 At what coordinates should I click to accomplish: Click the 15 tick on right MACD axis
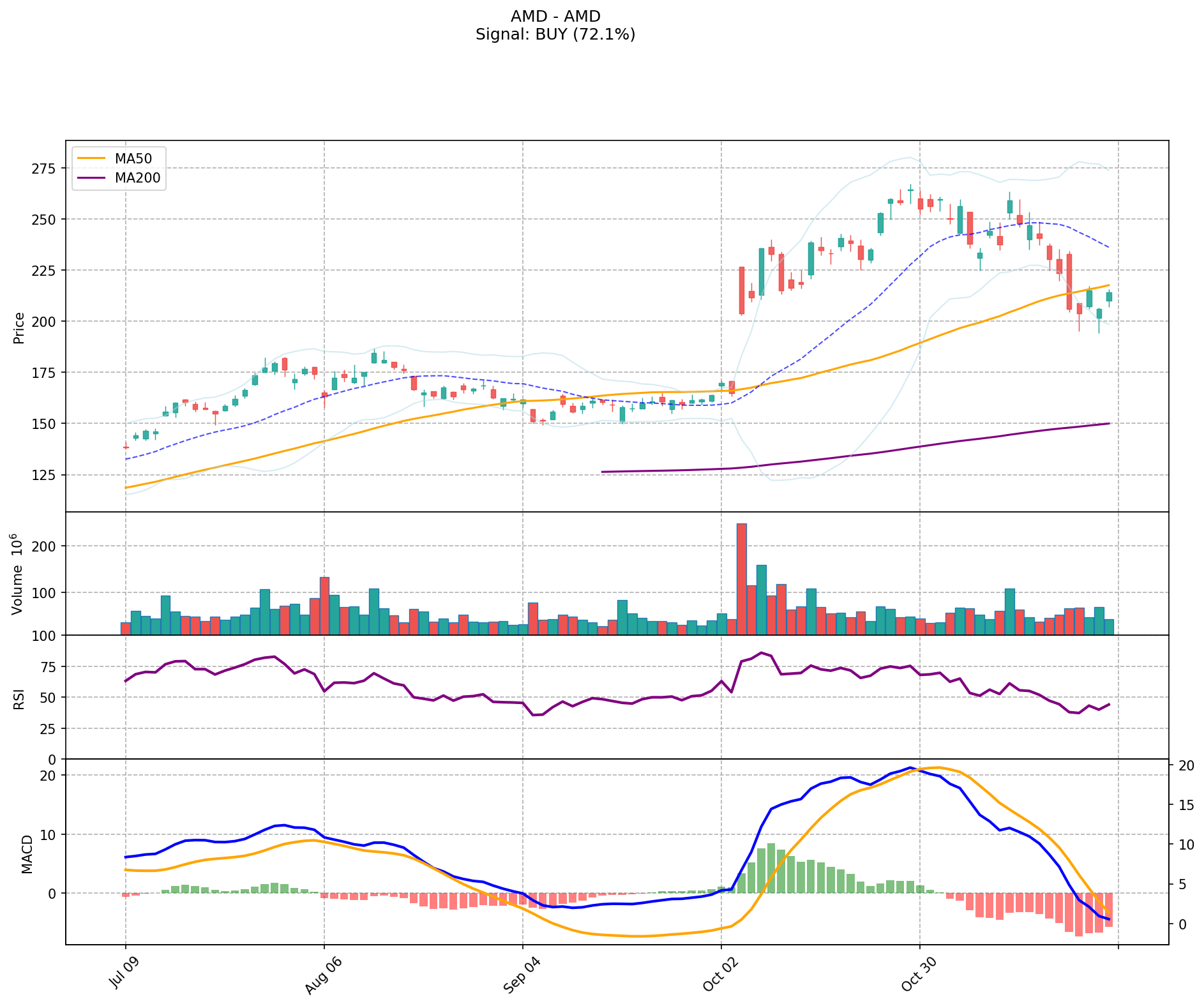coord(1186,805)
